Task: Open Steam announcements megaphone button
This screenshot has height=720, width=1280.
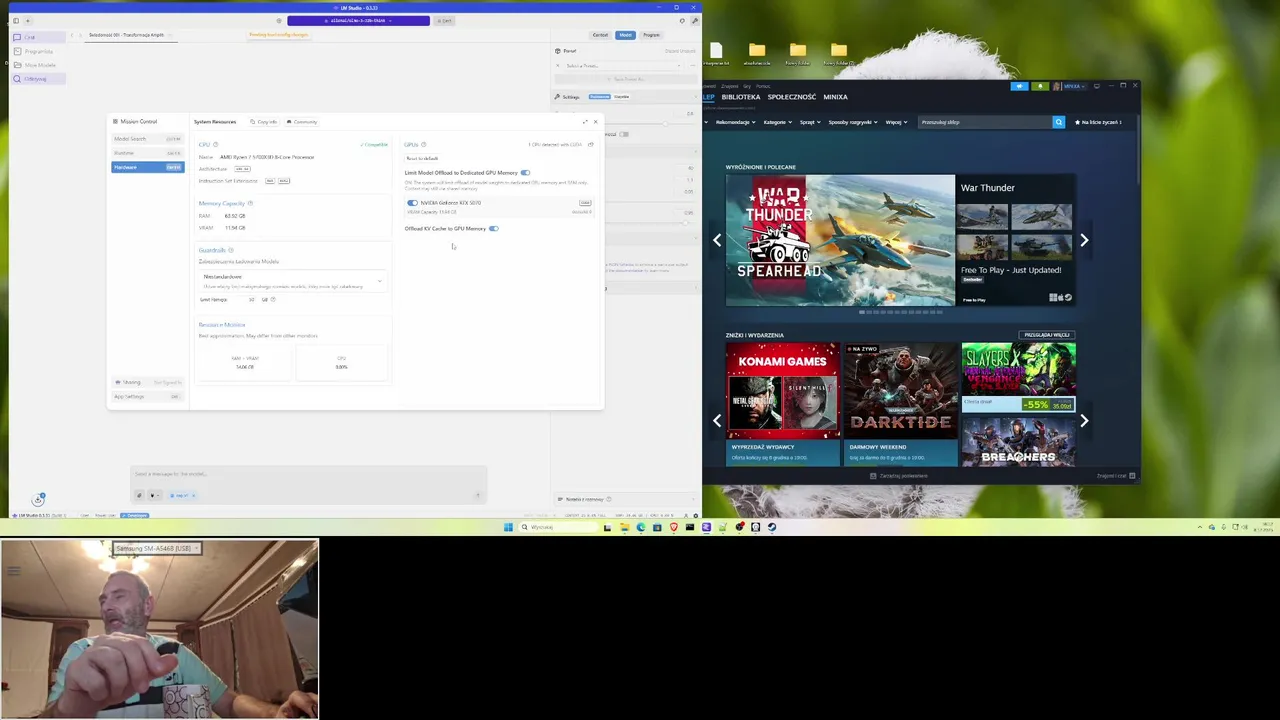Action: [1019, 86]
